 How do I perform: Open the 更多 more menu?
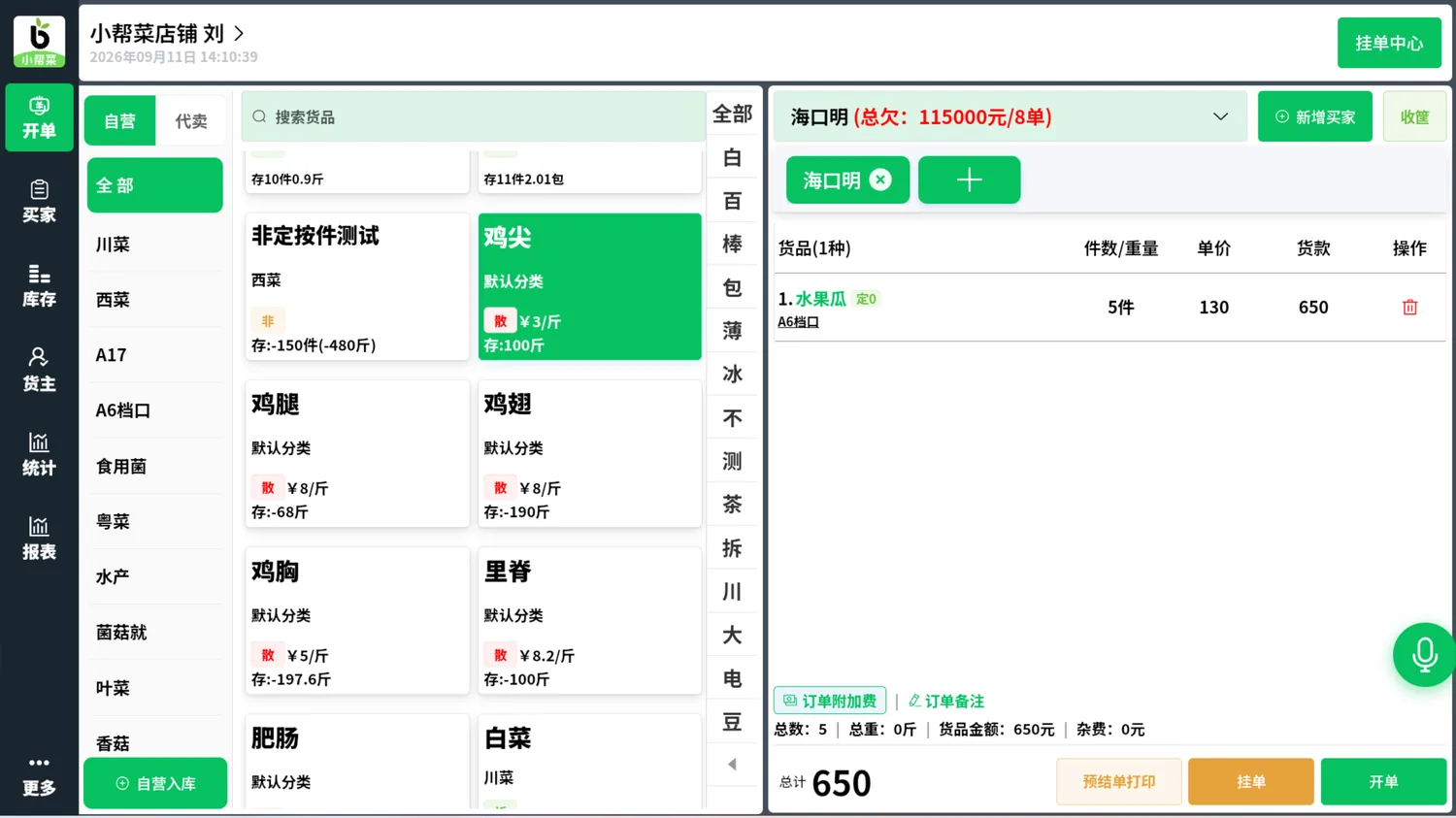point(39,776)
